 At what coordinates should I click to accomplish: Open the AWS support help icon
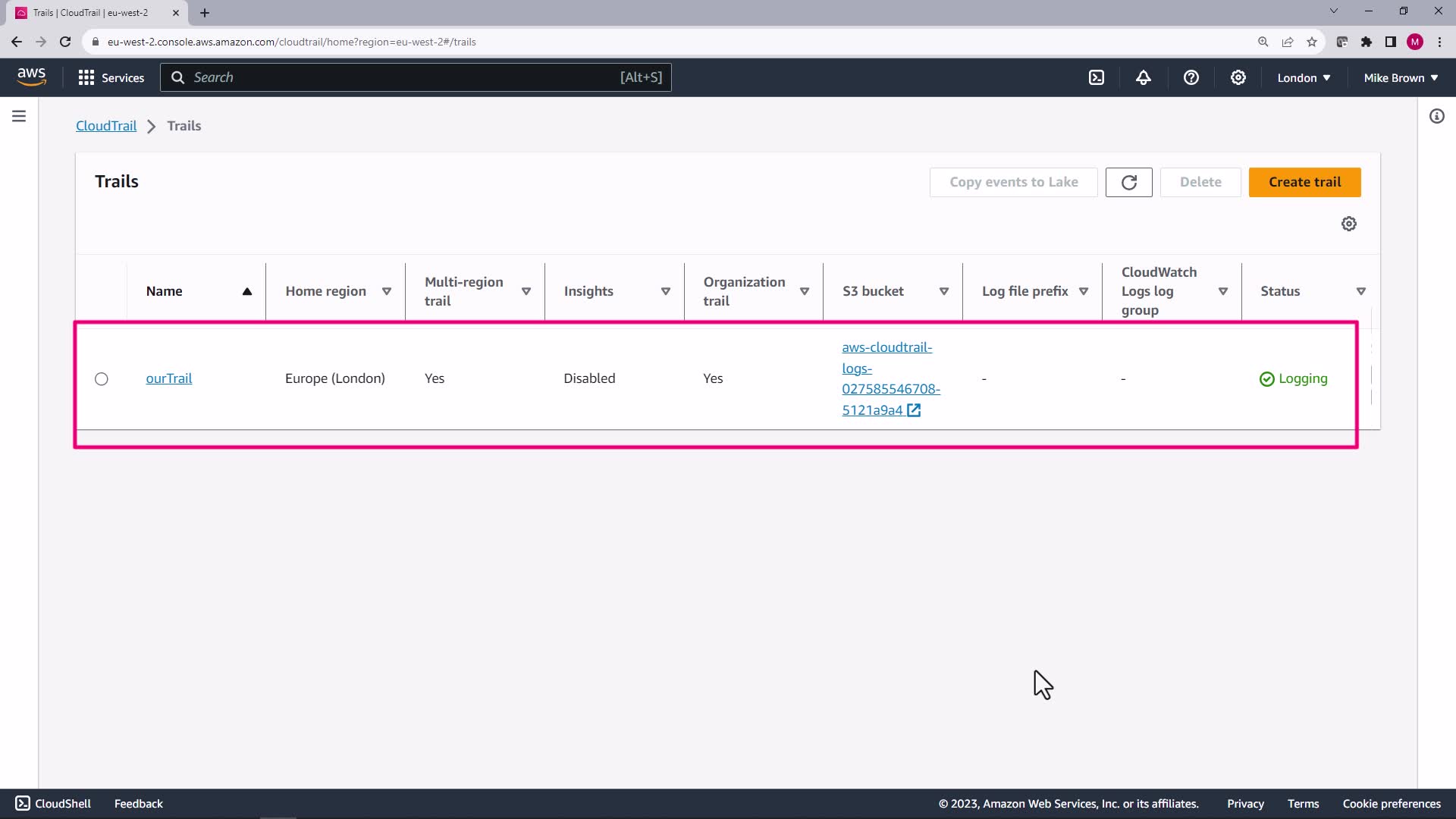(1191, 77)
